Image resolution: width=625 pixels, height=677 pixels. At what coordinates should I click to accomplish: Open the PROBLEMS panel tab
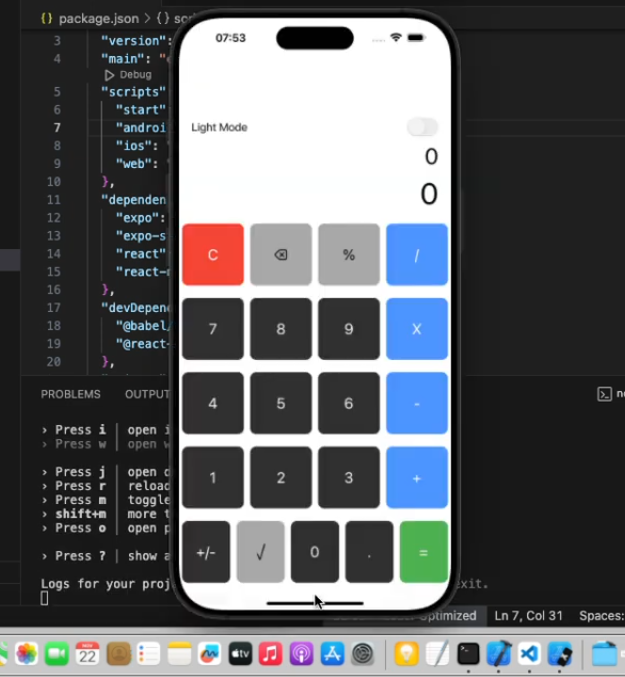pos(70,394)
